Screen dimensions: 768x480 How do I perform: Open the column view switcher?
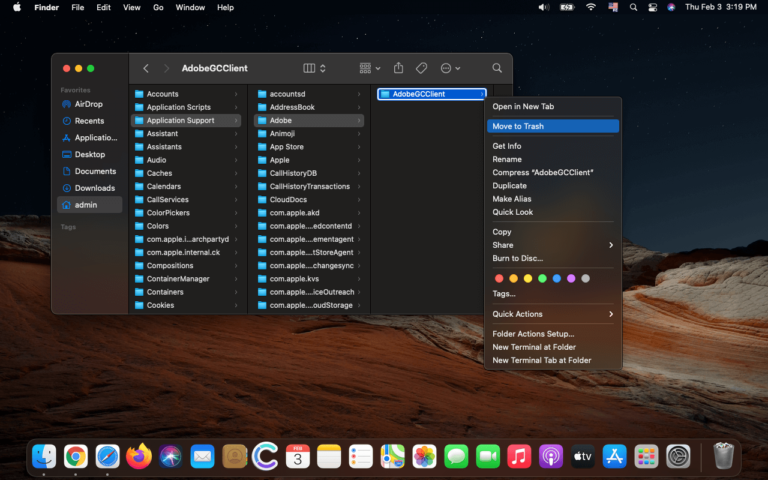(314, 68)
